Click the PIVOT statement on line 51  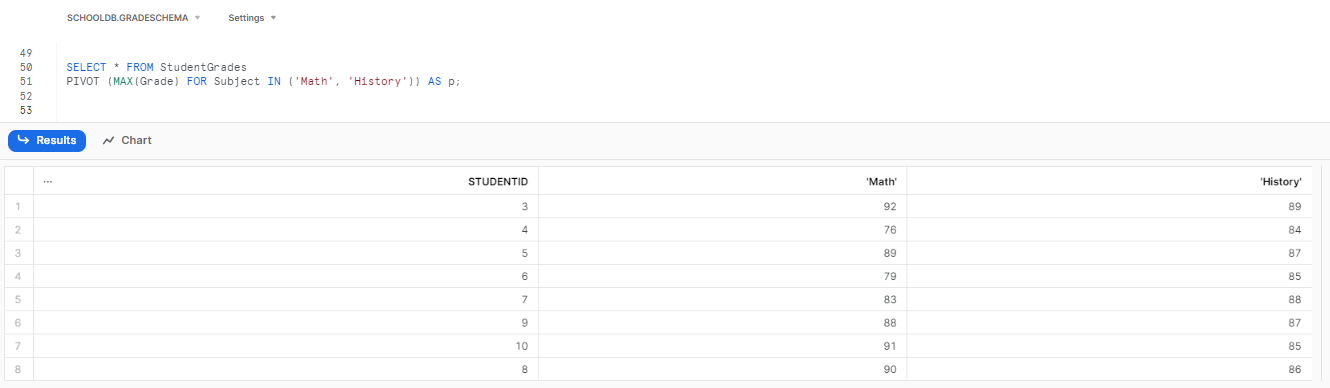click(263, 81)
